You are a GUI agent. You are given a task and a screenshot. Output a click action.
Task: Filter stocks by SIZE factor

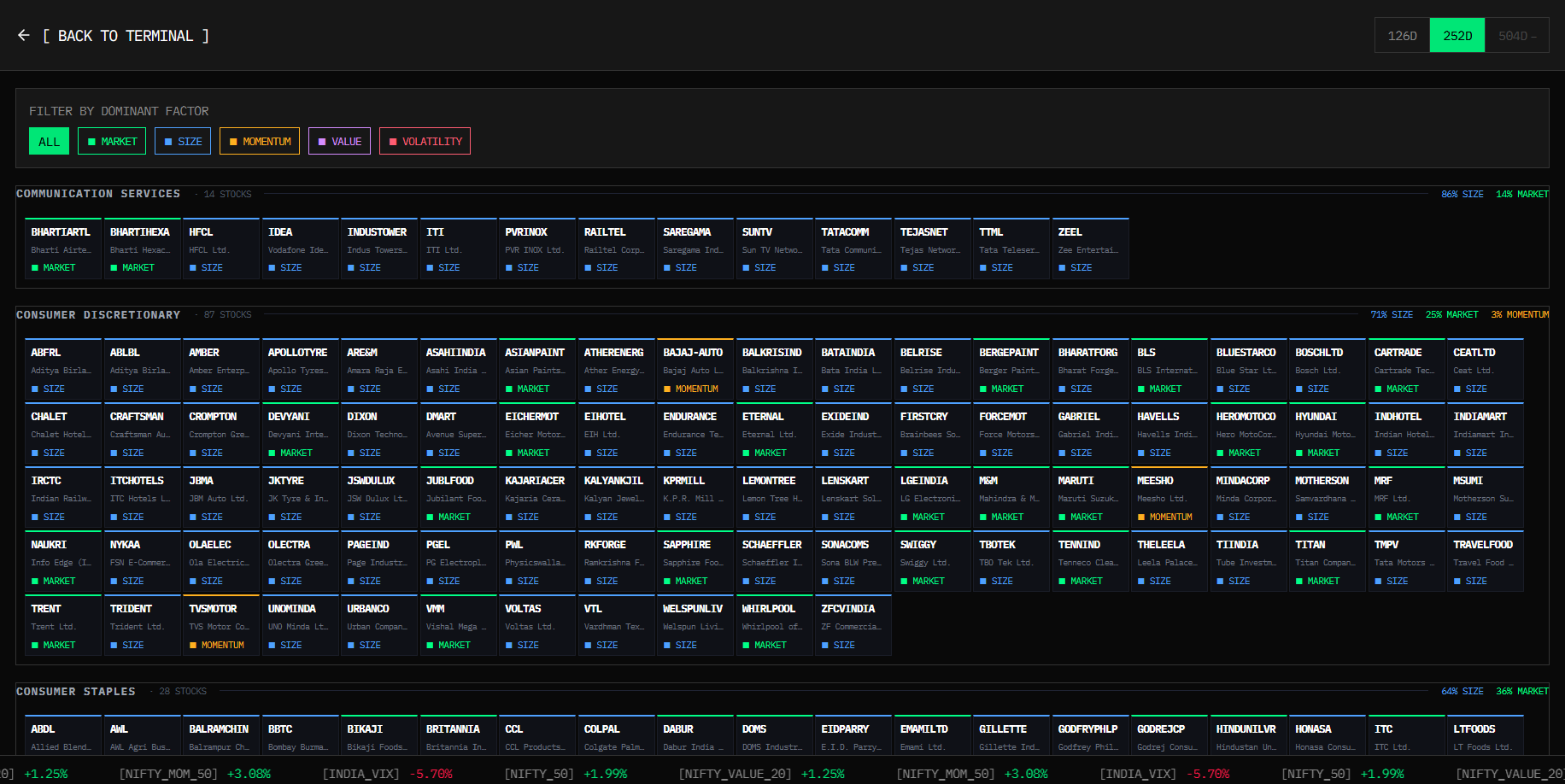pyautogui.click(x=183, y=141)
